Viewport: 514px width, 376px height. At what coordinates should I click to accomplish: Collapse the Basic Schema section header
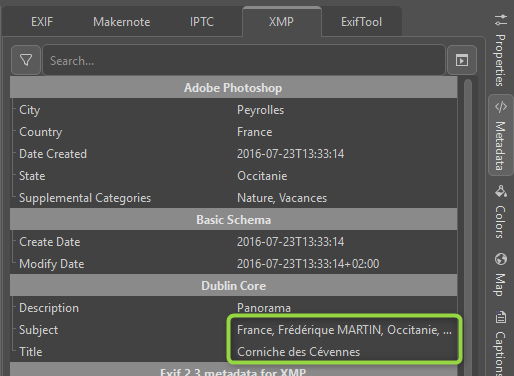pyautogui.click(x=233, y=220)
